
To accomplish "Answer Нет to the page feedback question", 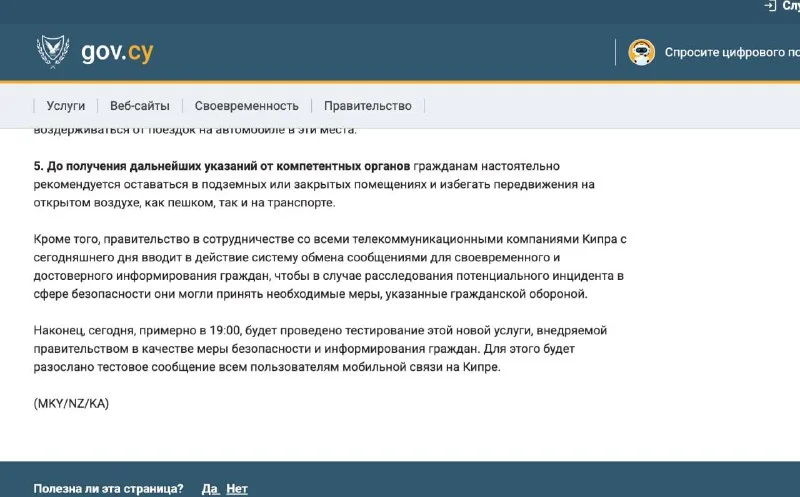I will coord(237,489).
